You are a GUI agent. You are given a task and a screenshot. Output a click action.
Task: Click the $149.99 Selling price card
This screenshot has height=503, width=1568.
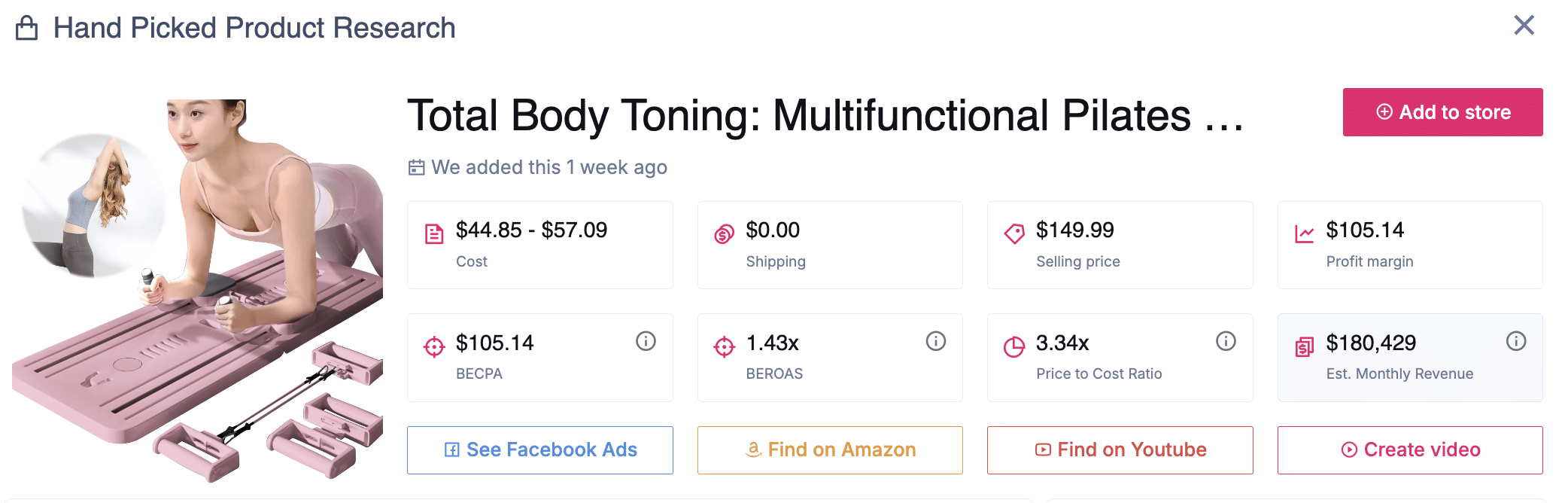tap(1120, 245)
